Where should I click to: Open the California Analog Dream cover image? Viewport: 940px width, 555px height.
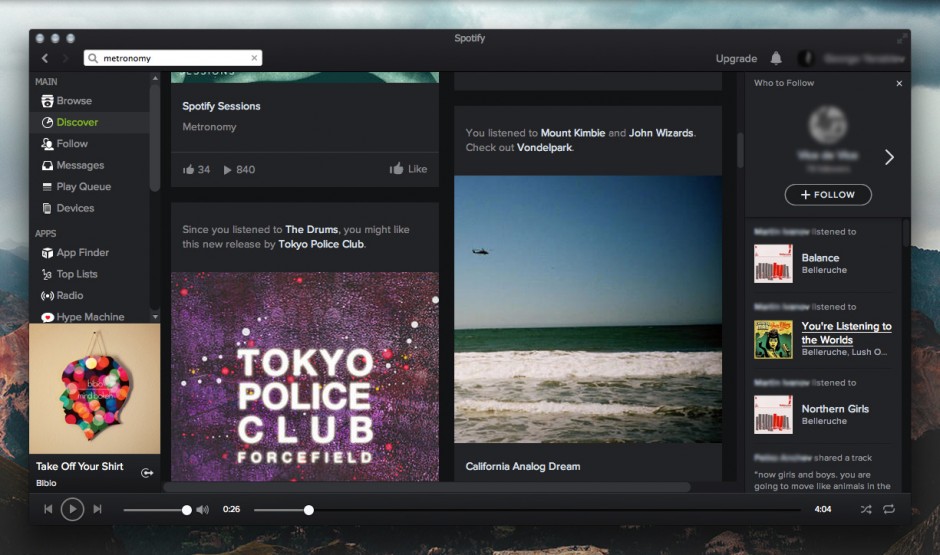pyautogui.click(x=588, y=309)
